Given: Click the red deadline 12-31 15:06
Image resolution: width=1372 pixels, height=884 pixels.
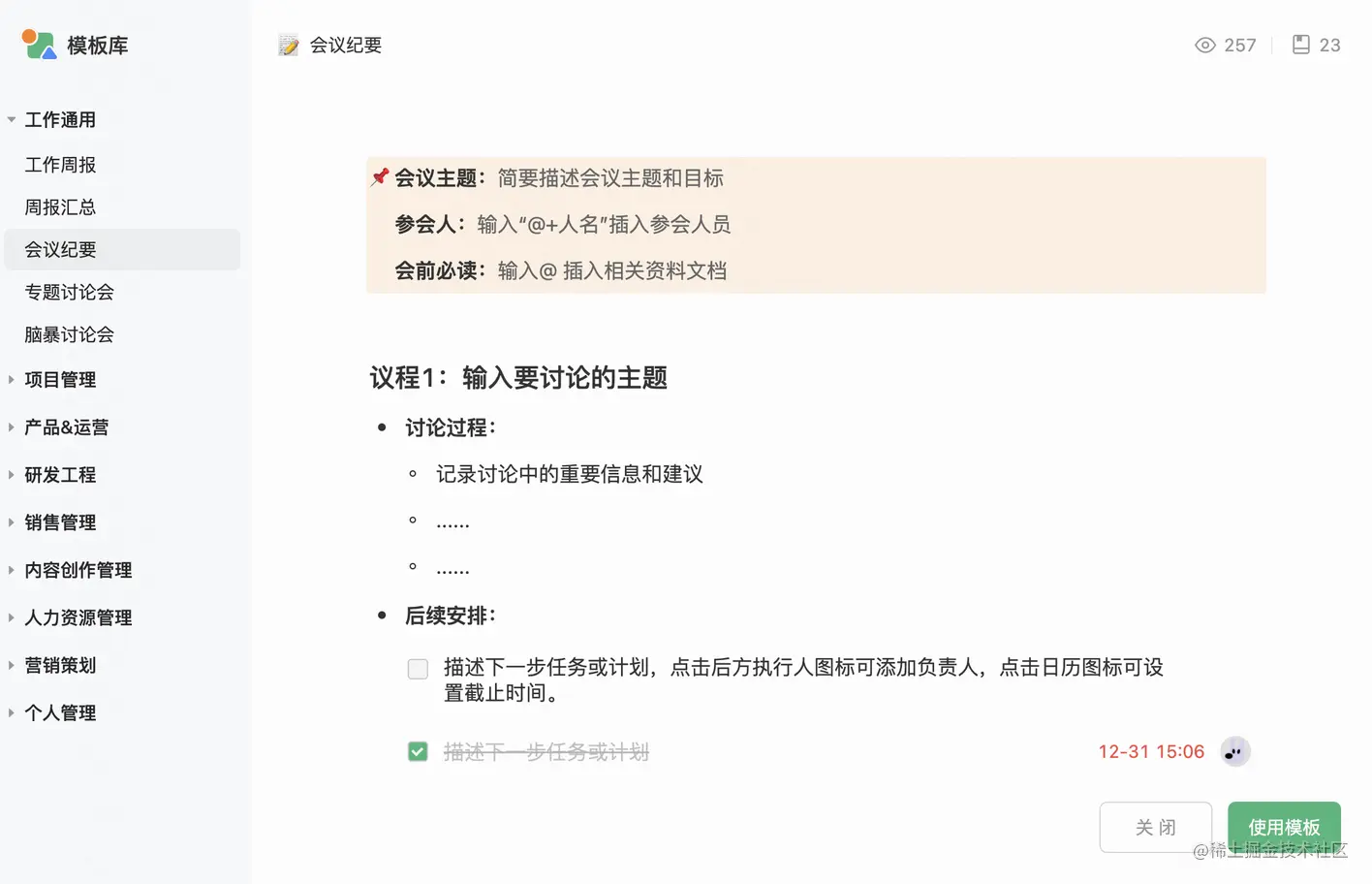Looking at the screenshot, I should [1151, 751].
